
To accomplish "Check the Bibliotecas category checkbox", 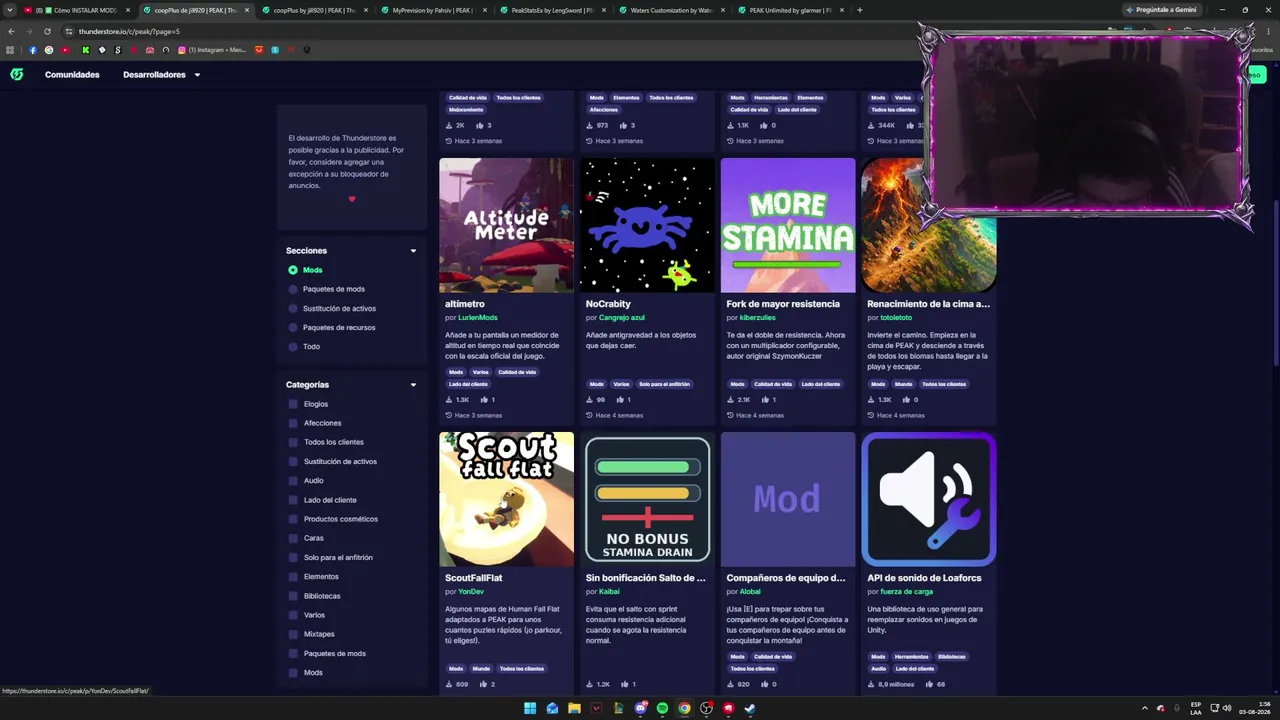I will (293, 596).
